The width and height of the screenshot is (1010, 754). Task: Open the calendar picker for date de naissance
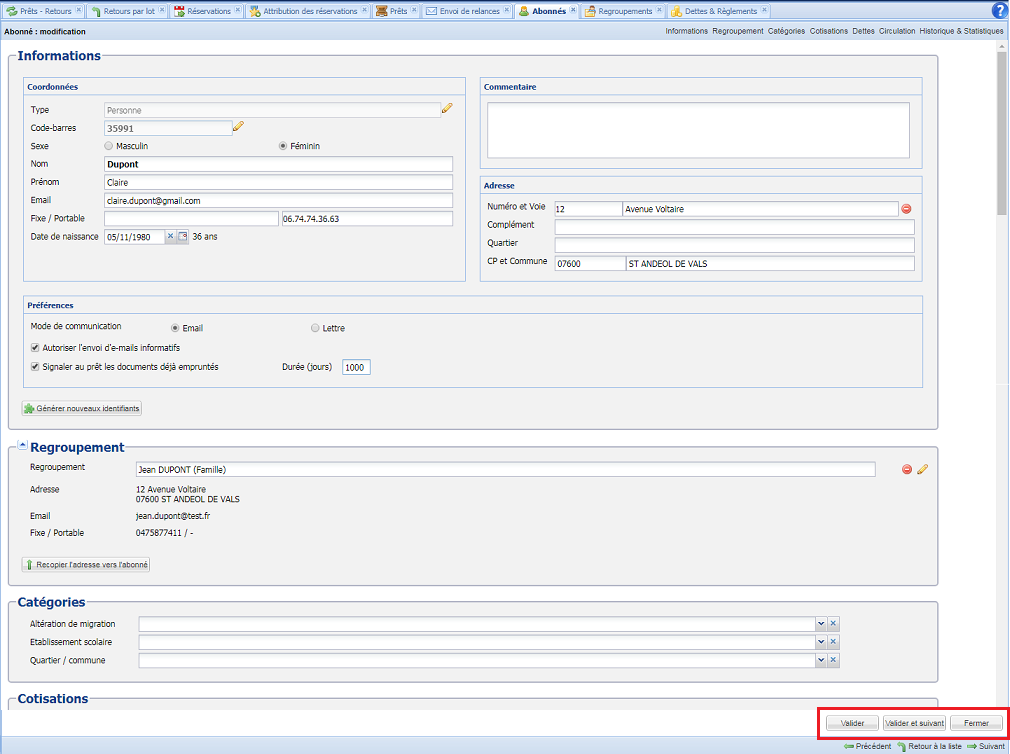184,237
